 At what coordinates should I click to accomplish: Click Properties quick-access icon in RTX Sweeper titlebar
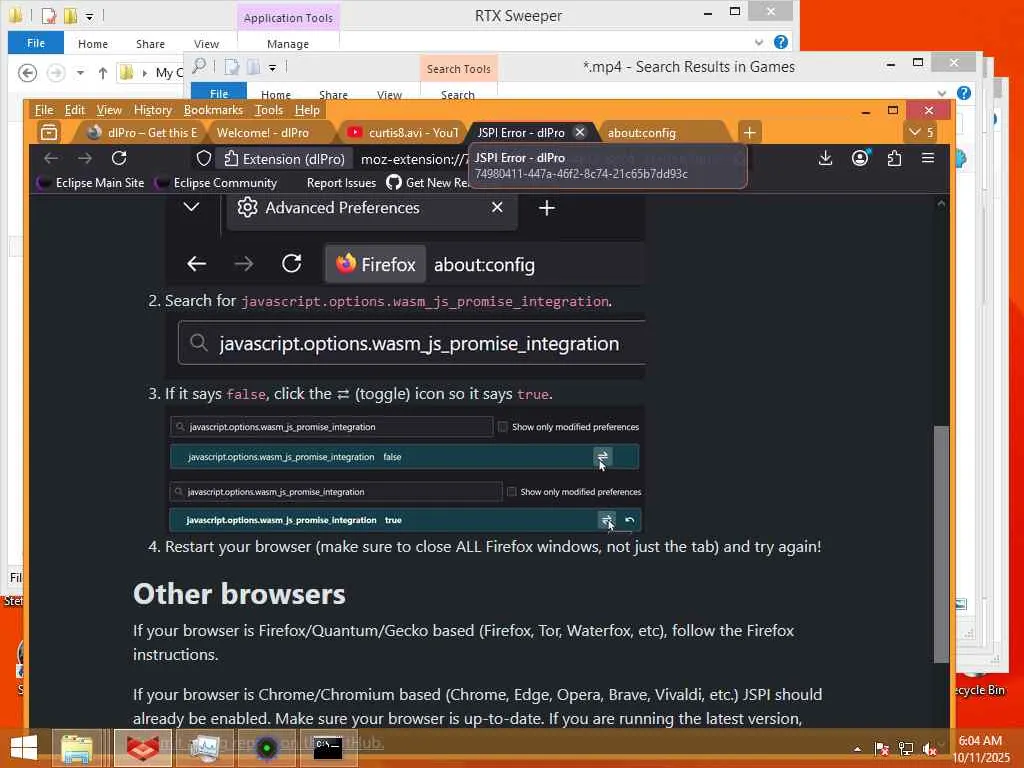pos(49,14)
